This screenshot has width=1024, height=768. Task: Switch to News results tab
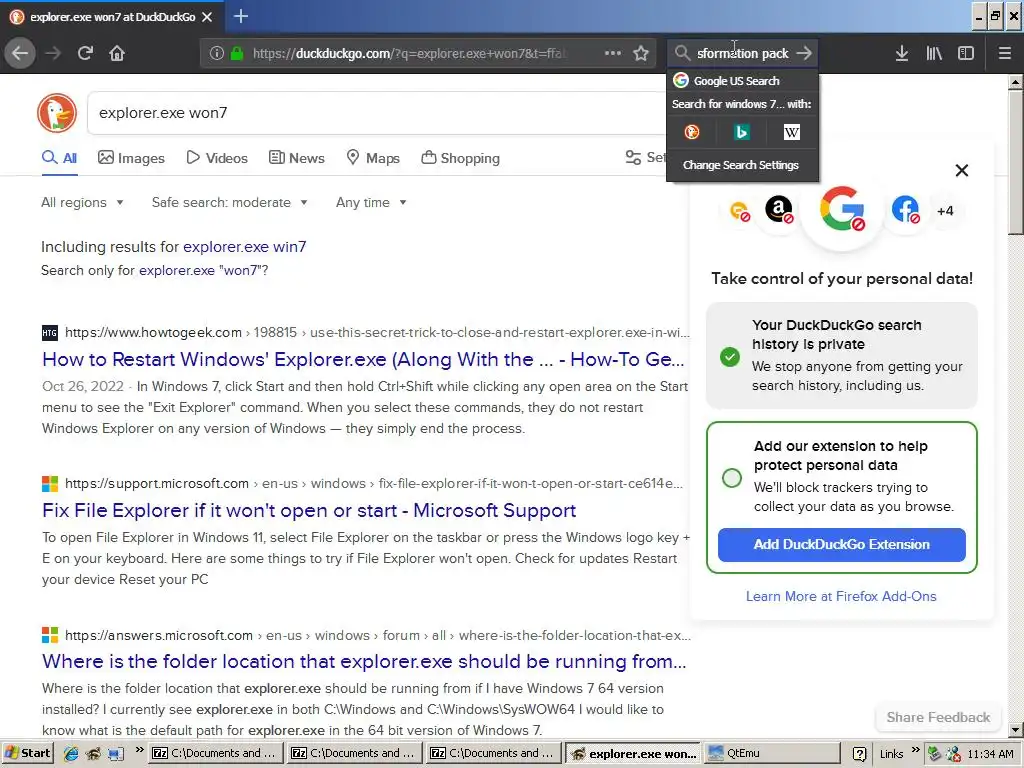coord(297,158)
